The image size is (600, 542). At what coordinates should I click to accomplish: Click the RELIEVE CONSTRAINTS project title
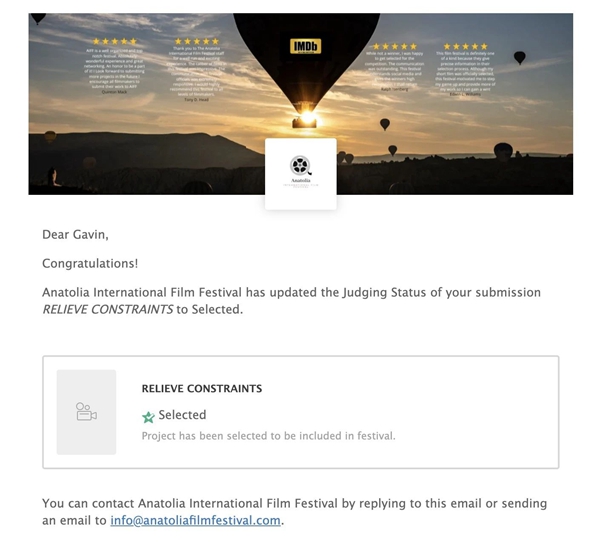(x=202, y=388)
